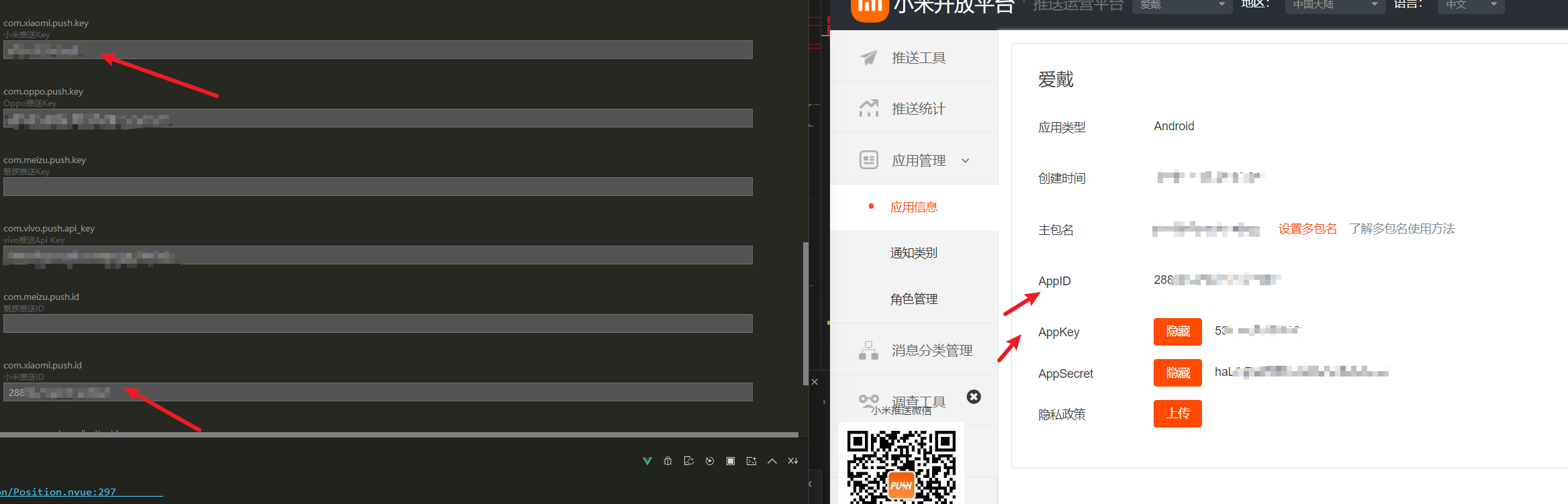Image resolution: width=1568 pixels, height=504 pixels.
Task: Click the com.oppo.push.key input field
Action: pos(378,118)
